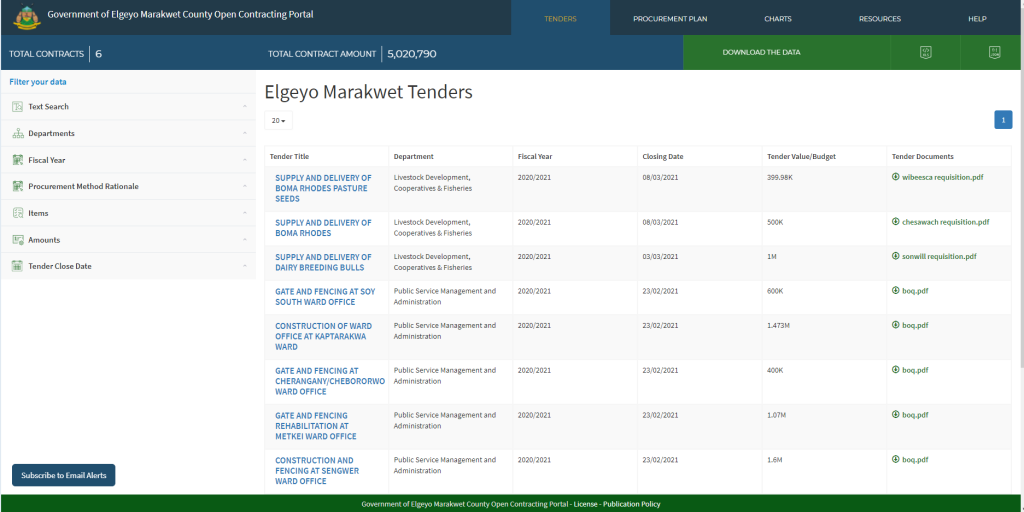Image resolution: width=1024 pixels, height=512 pixels.
Task: Open the Charts tab
Action: [777, 18]
